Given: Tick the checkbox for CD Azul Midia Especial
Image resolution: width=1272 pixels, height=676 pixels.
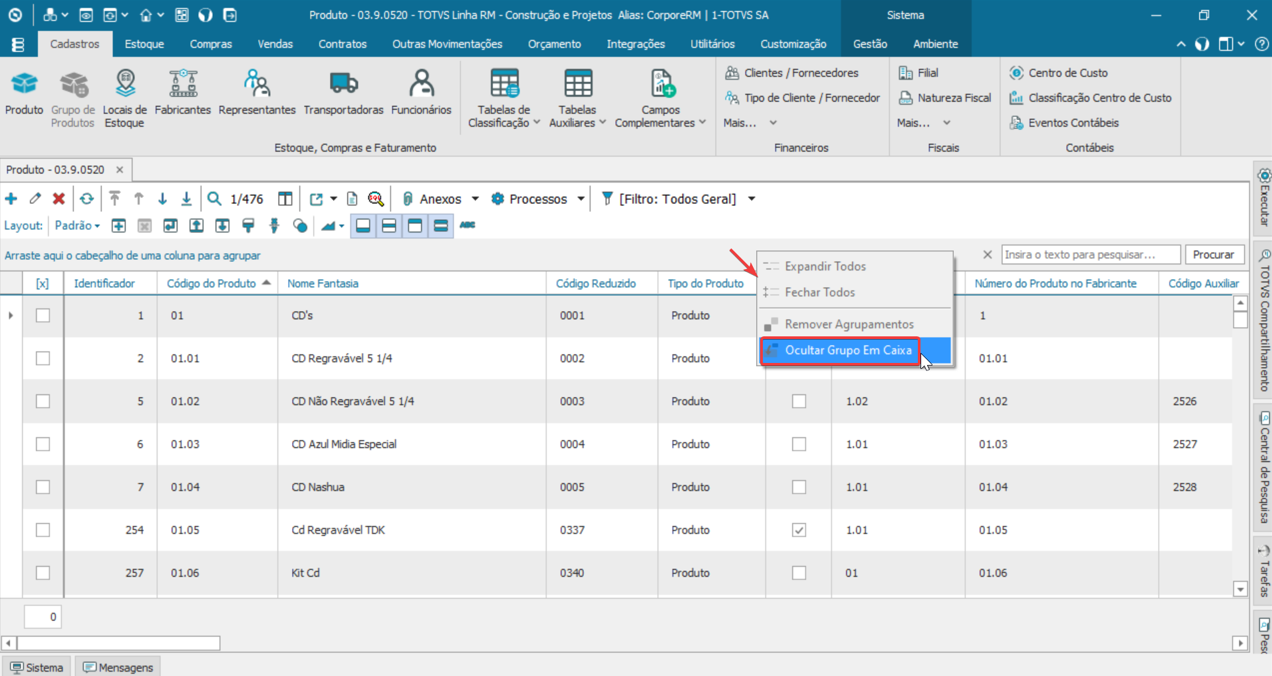Looking at the screenshot, I should (42, 444).
